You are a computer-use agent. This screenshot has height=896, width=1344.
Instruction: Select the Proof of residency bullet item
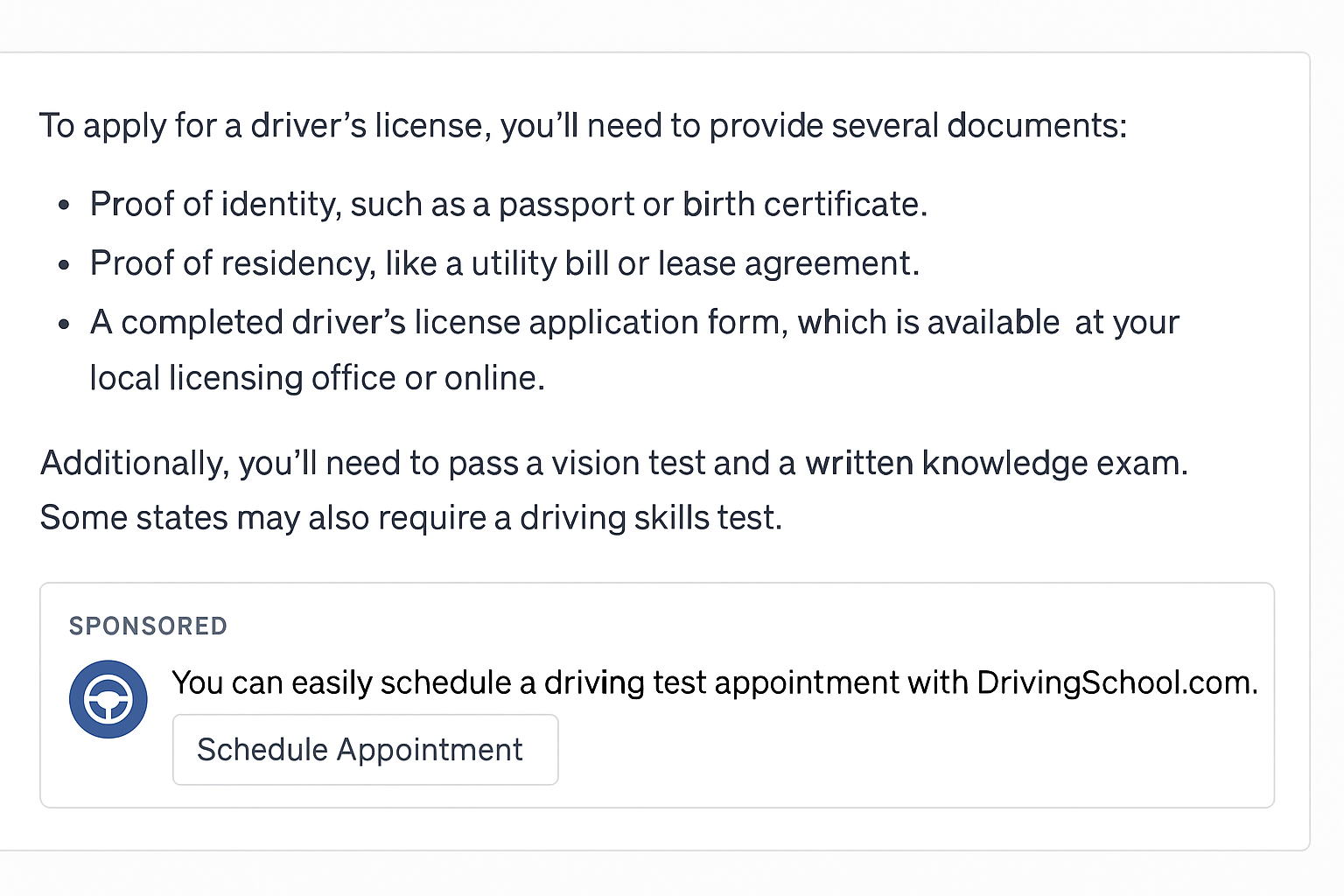coord(504,263)
